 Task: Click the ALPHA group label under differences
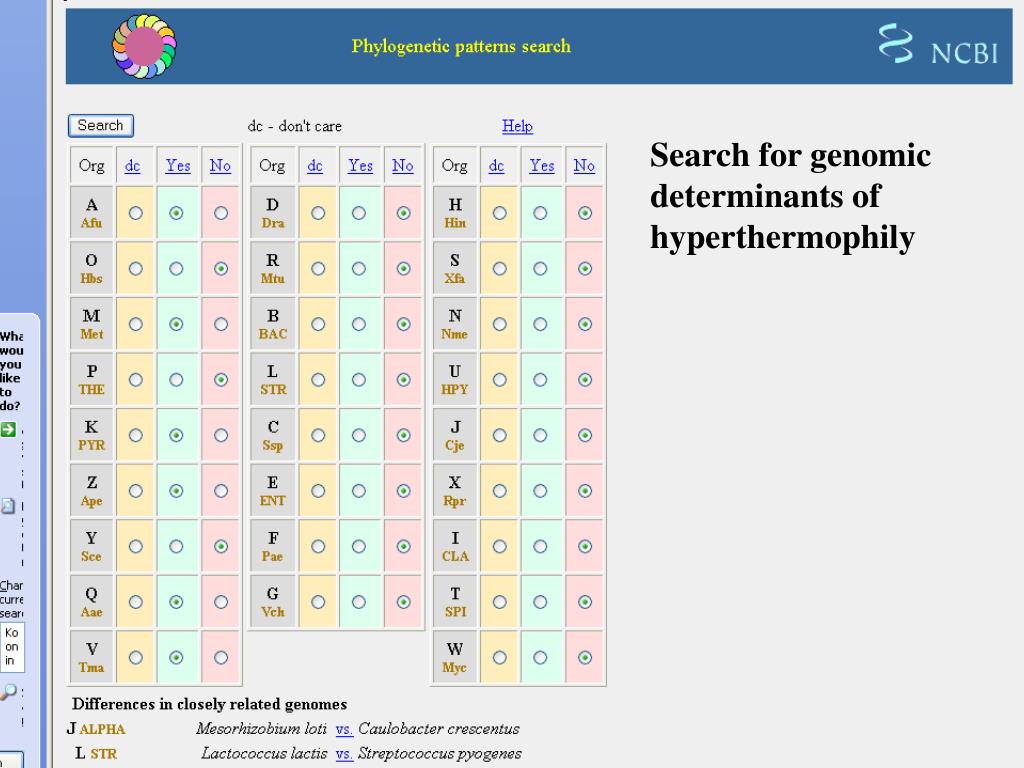[x=103, y=729]
